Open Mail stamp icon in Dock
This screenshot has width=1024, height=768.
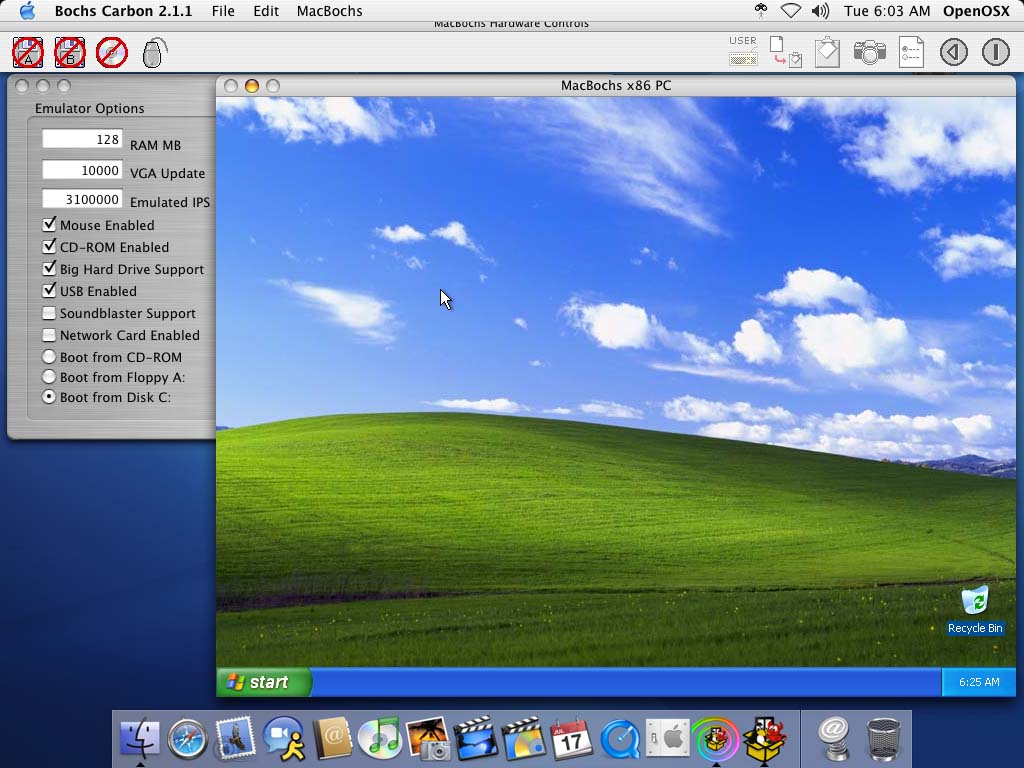(x=235, y=739)
